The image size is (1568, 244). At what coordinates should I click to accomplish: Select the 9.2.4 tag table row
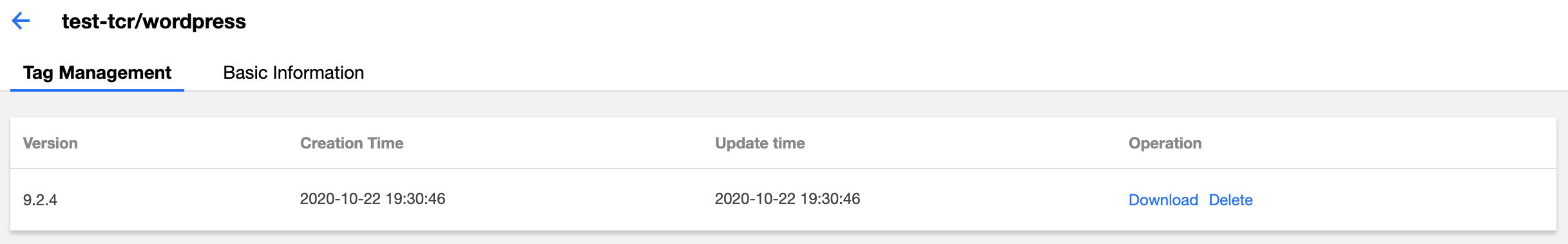click(783, 199)
